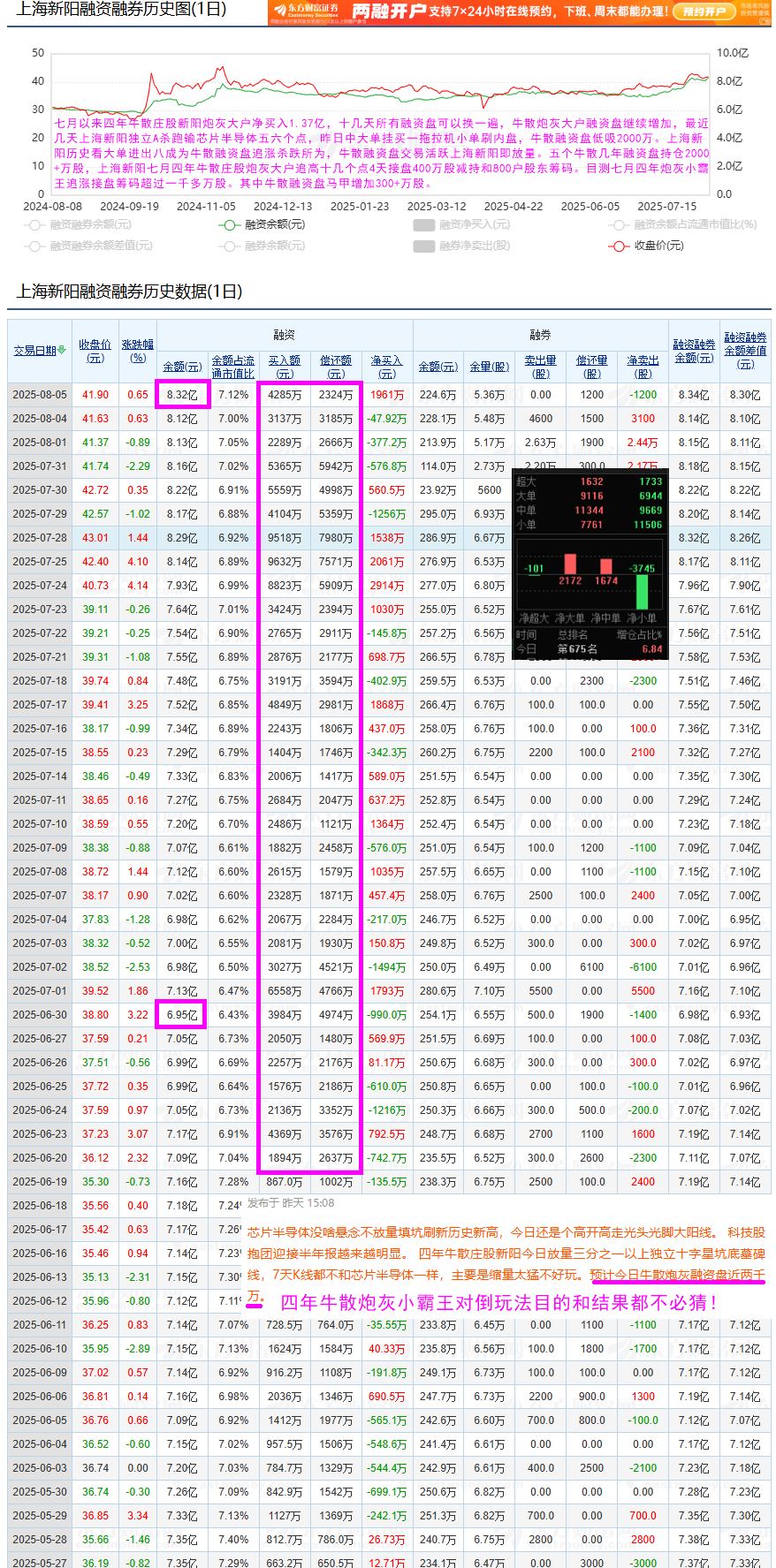Toggle red 收盘价(元) legend series
776x1568 pixels.
646,246
